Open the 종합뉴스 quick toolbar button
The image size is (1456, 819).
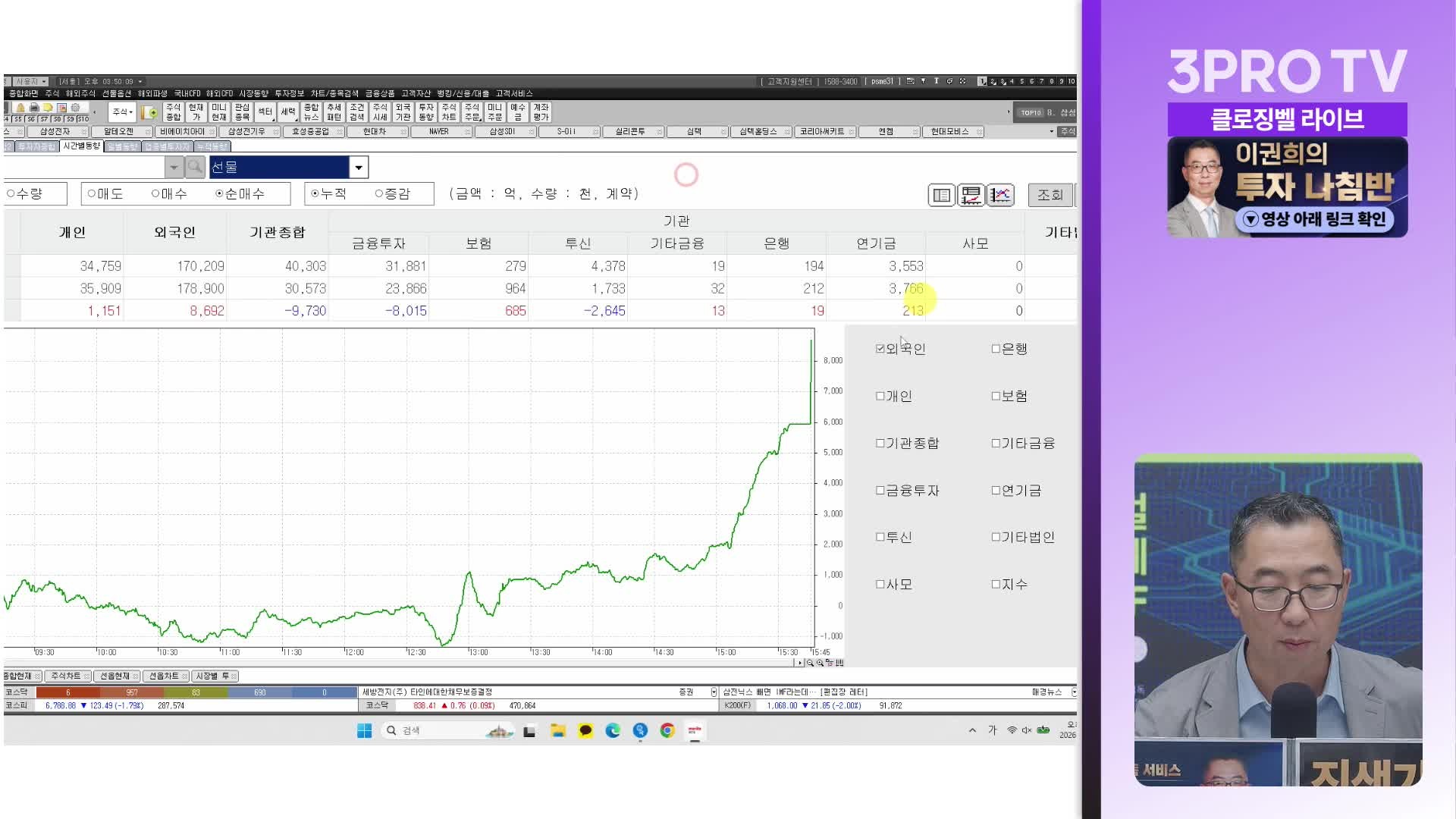311,112
